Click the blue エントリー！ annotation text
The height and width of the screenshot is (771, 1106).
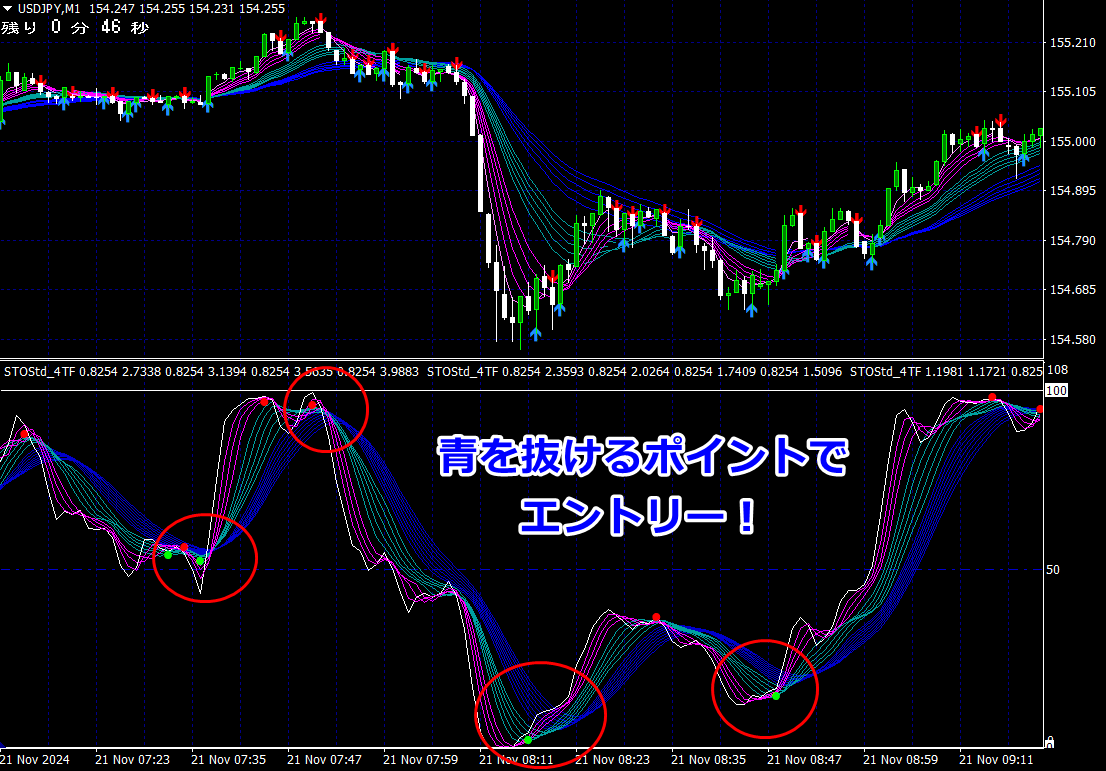tap(639, 516)
